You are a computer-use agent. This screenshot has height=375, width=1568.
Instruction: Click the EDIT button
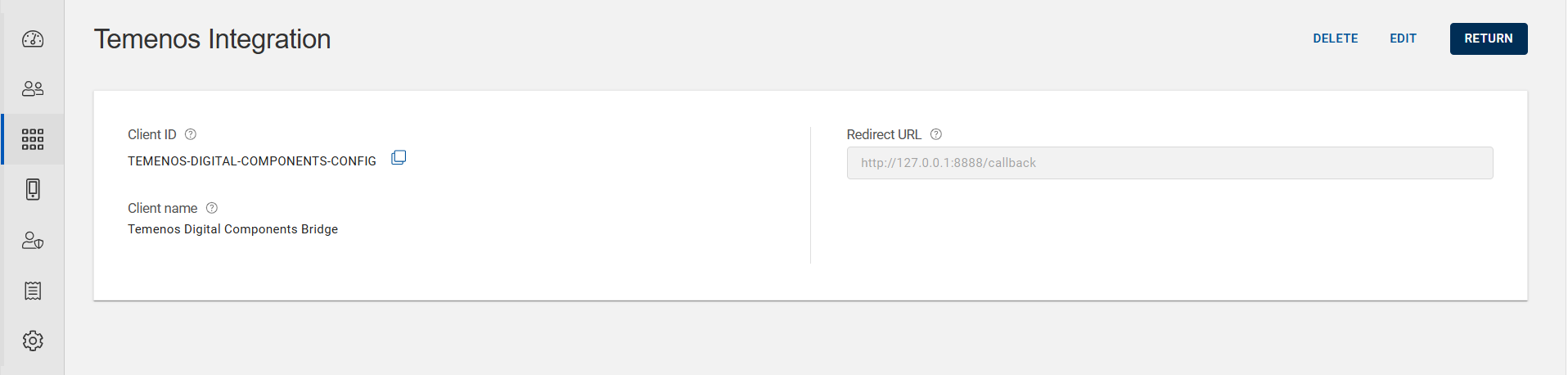pos(1403,38)
